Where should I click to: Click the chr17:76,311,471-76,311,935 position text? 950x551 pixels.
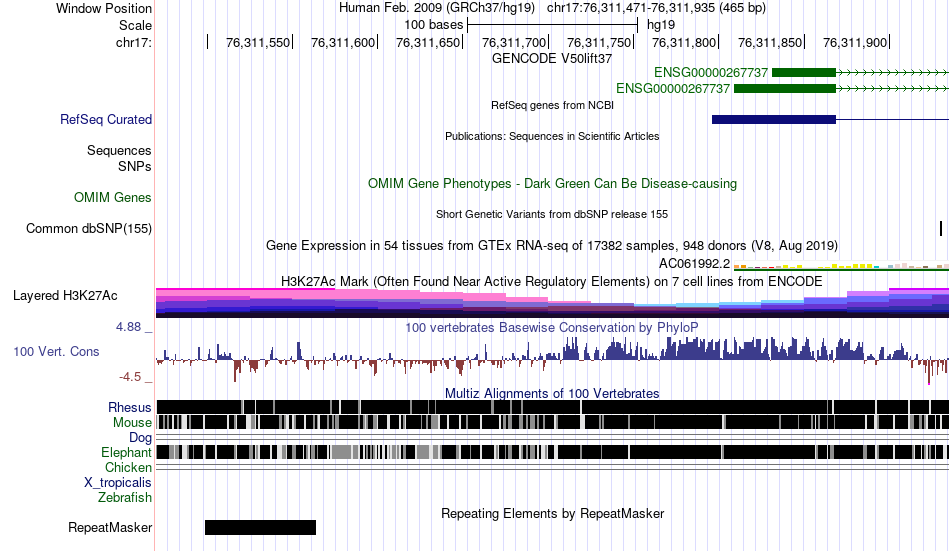click(x=656, y=8)
